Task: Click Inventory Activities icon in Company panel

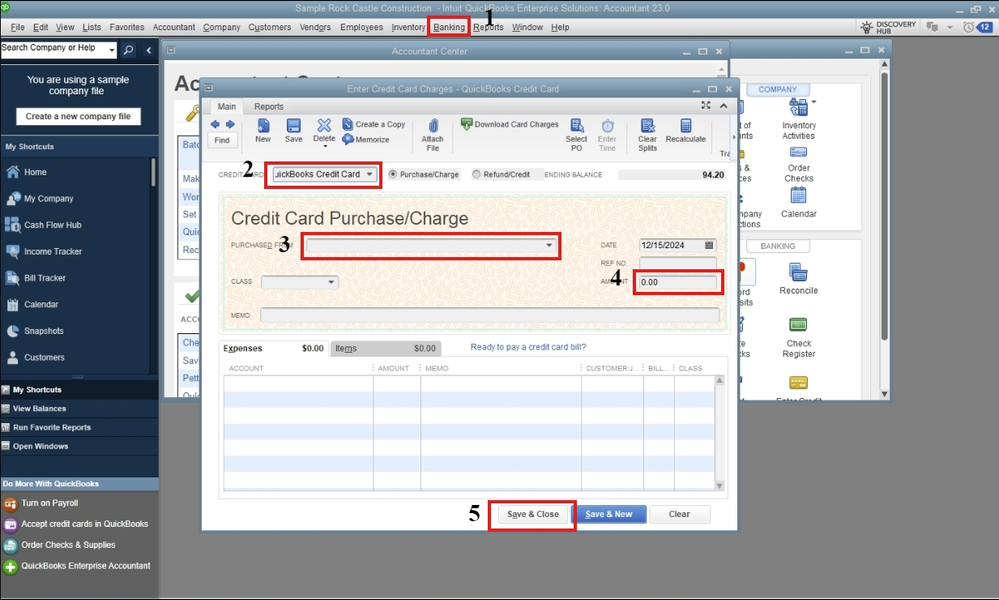Action: point(798,108)
